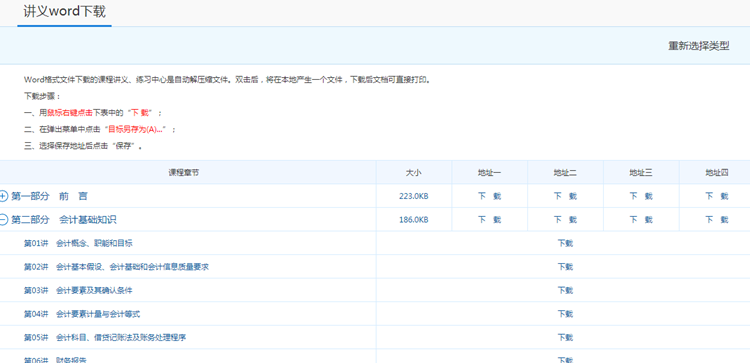Click 下载 for 第02讲 会计基本假设
Screen dimensions: 750x363
[565, 267]
